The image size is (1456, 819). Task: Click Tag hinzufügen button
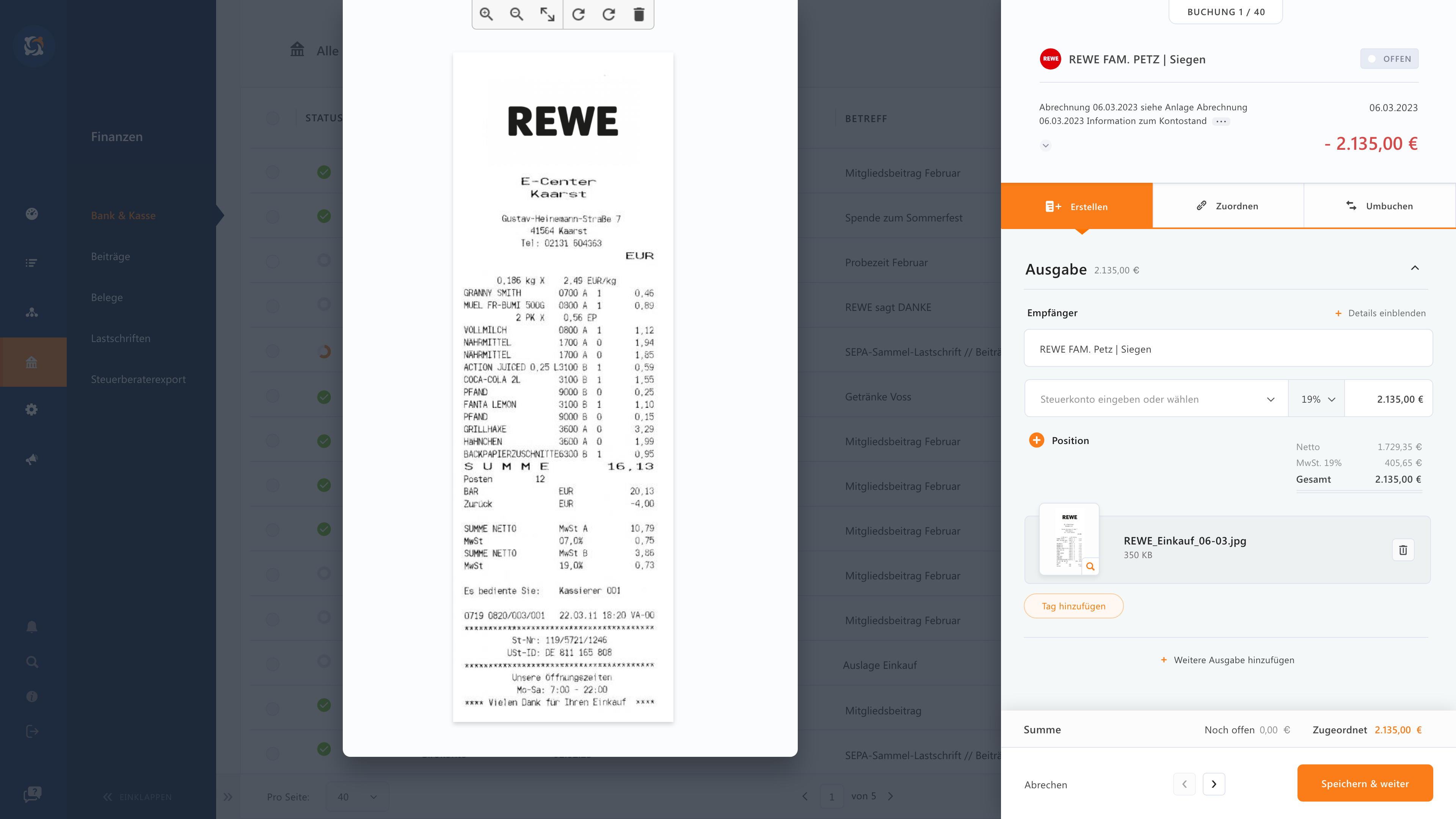tap(1073, 606)
